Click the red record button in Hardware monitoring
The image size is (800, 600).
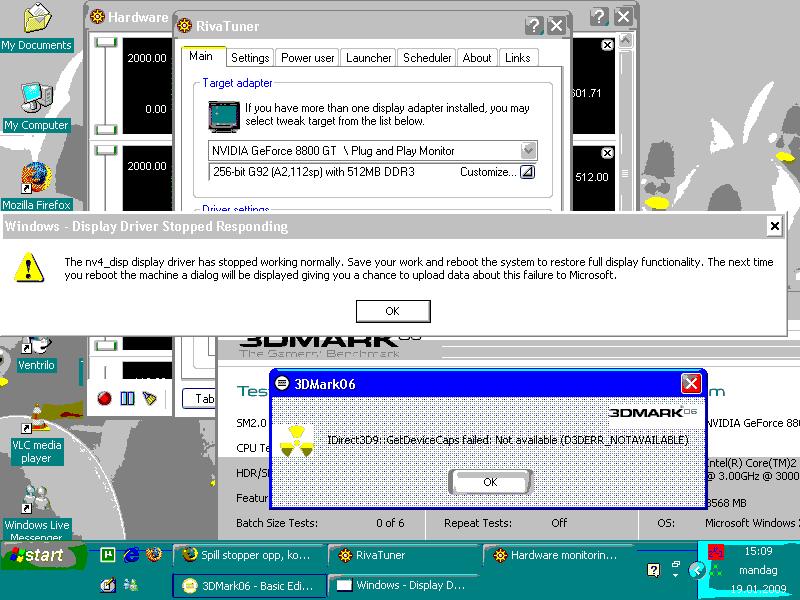[105, 398]
